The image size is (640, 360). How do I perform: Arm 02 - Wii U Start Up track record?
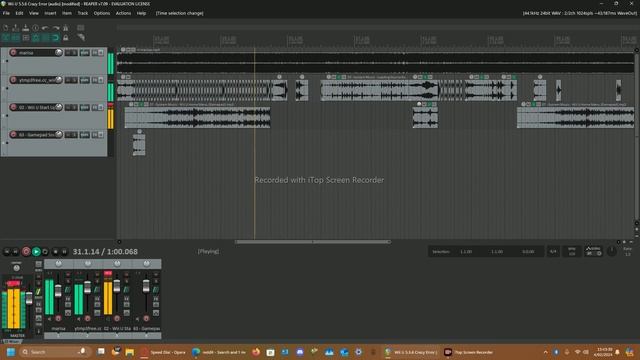13,107
